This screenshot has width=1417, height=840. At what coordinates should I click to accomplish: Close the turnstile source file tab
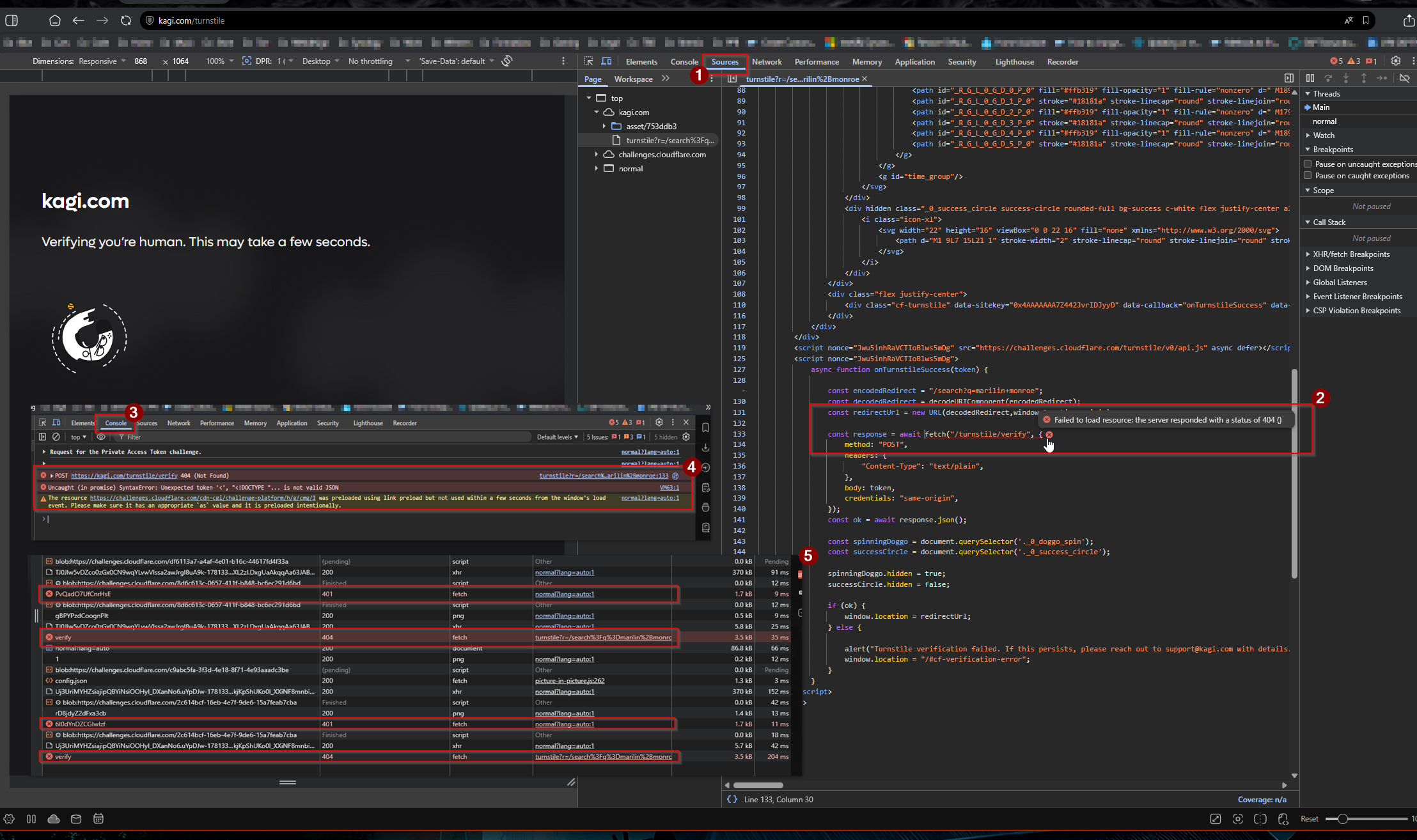tap(865, 79)
